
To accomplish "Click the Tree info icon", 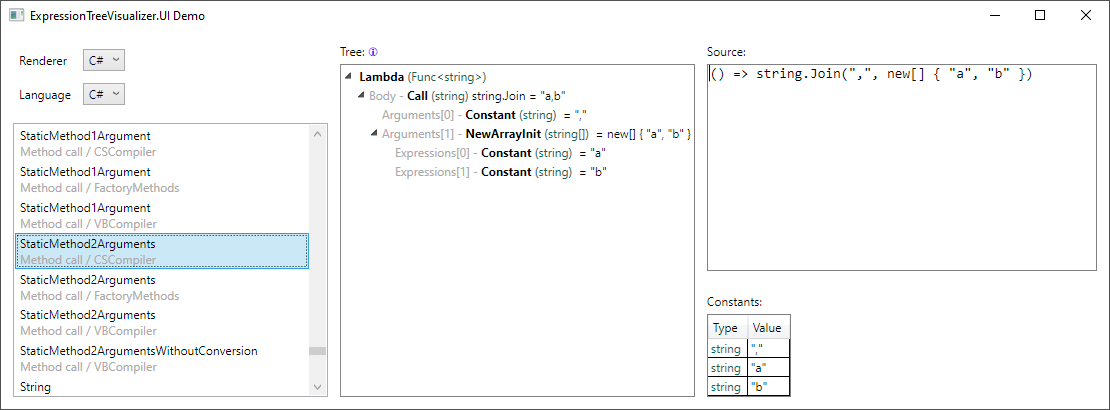I will pyautogui.click(x=373, y=52).
